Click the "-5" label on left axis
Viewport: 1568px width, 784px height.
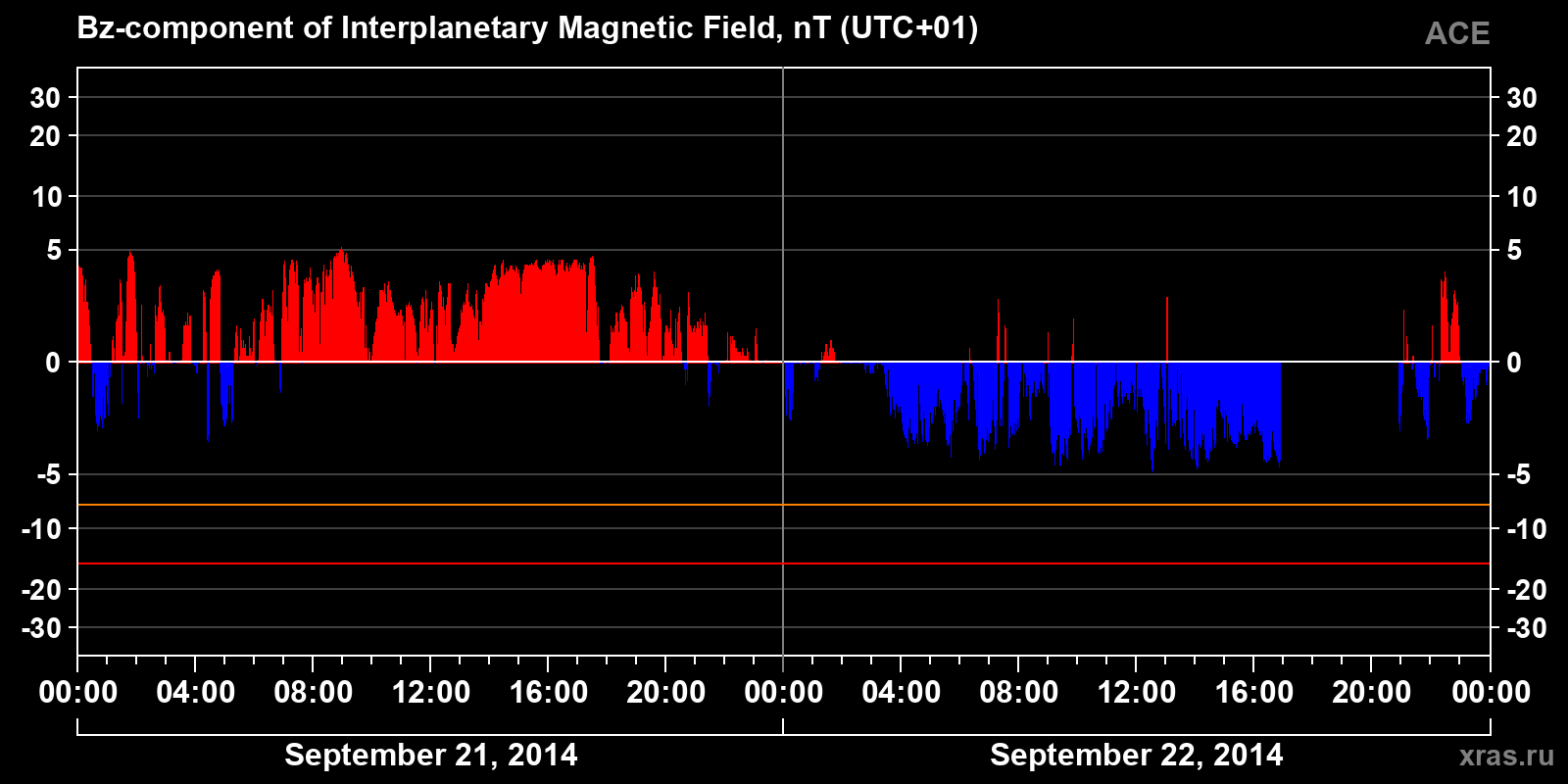tap(49, 475)
